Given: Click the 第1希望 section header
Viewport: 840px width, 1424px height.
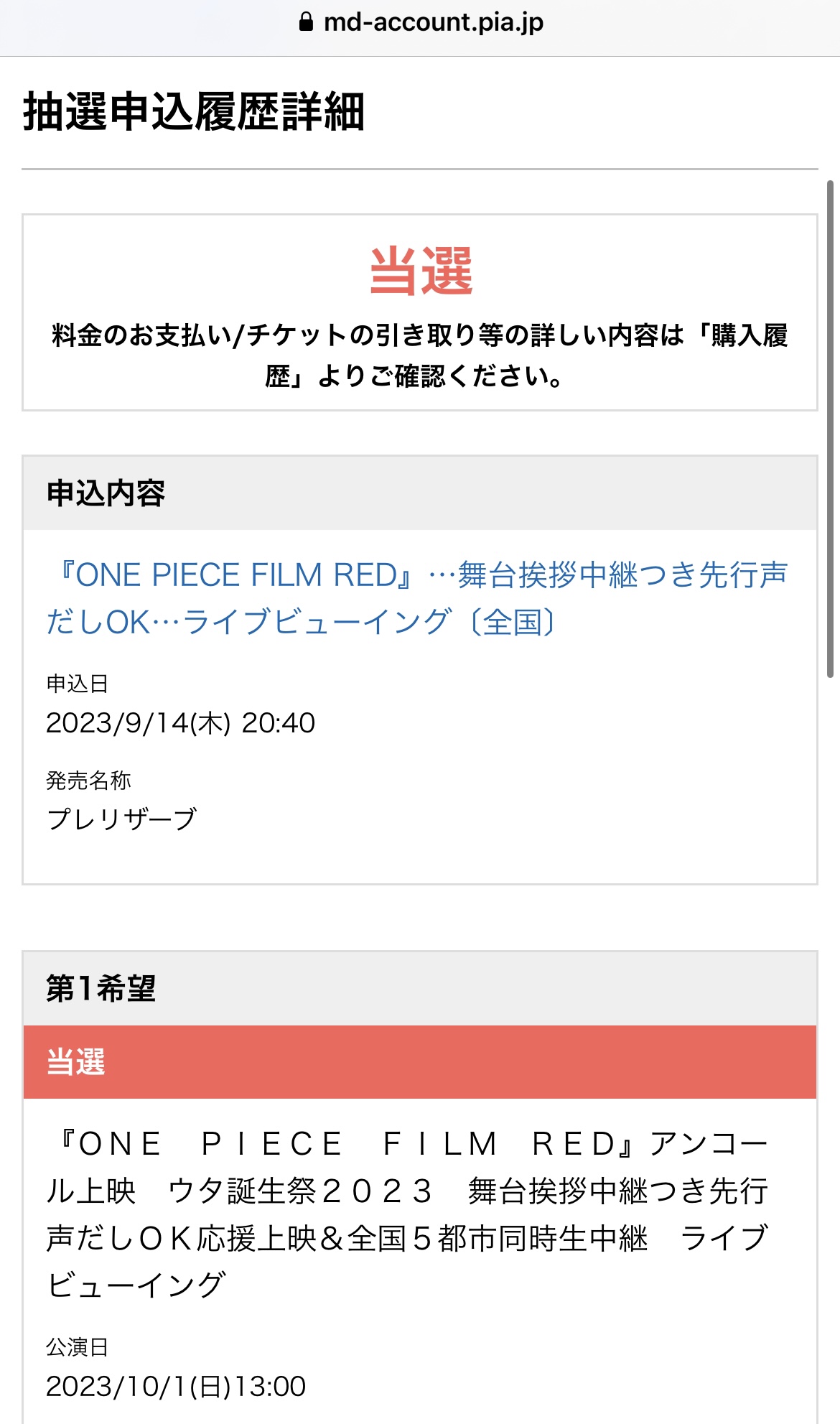Looking at the screenshot, I should point(101,989).
